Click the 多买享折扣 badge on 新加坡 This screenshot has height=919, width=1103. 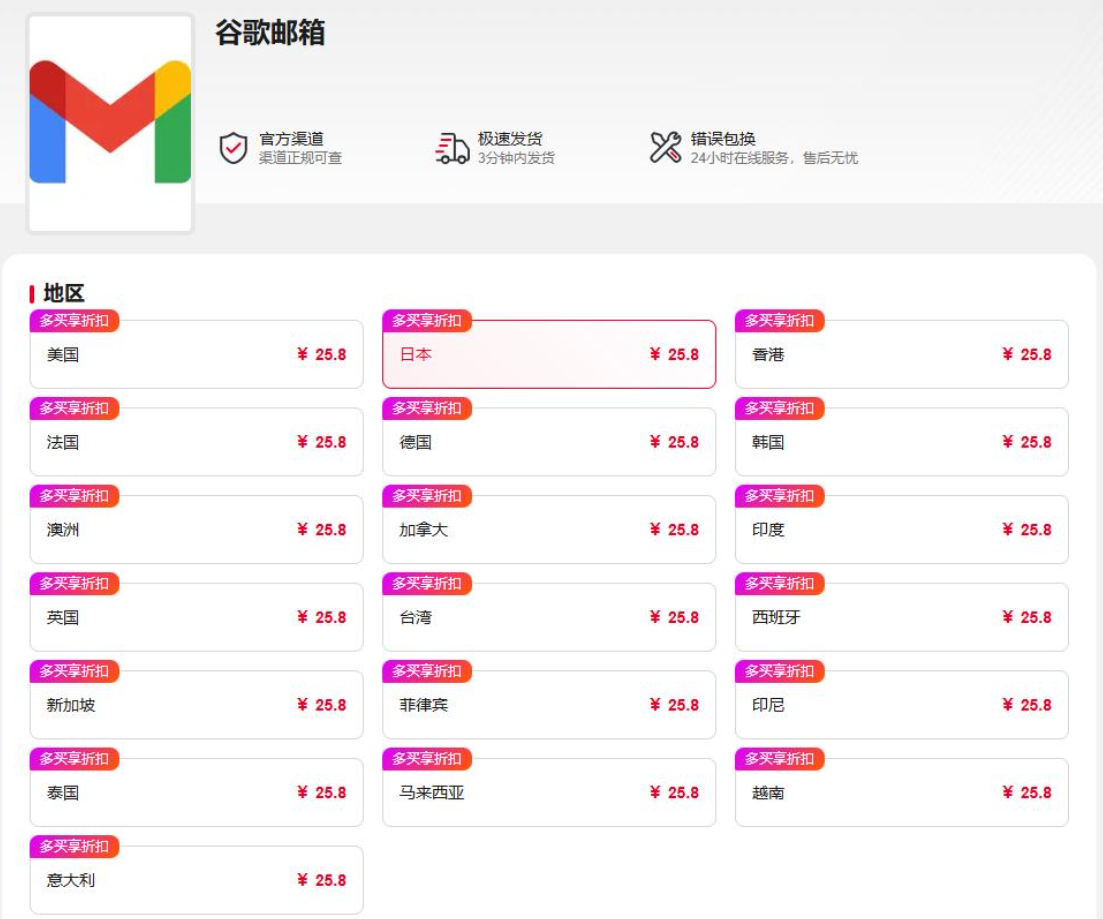coord(74,671)
